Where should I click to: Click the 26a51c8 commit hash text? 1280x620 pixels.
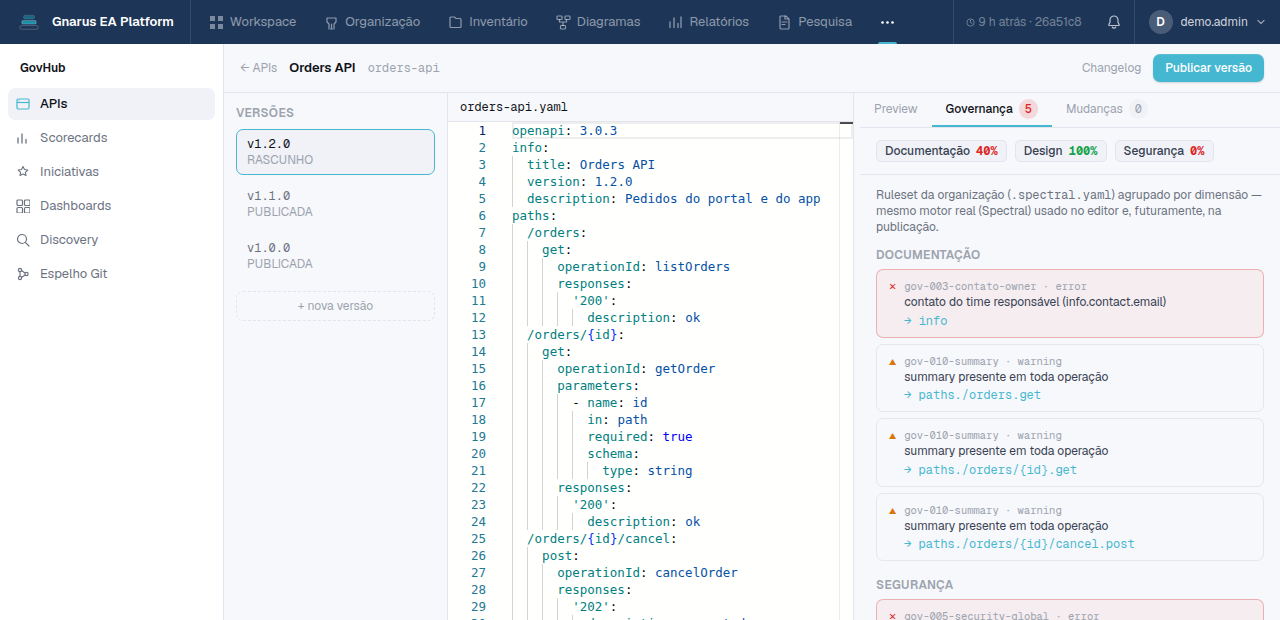coord(1059,22)
